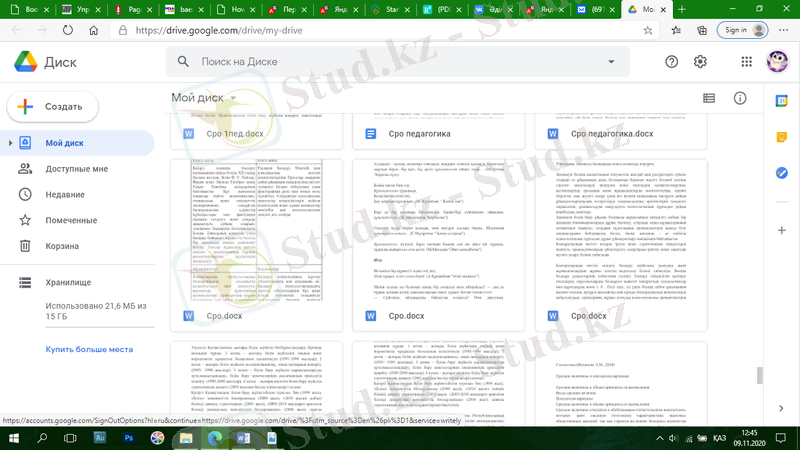Viewport: 800px width, 450px height.
Task: Select Мой диск in sidebar
Action: coord(77,143)
